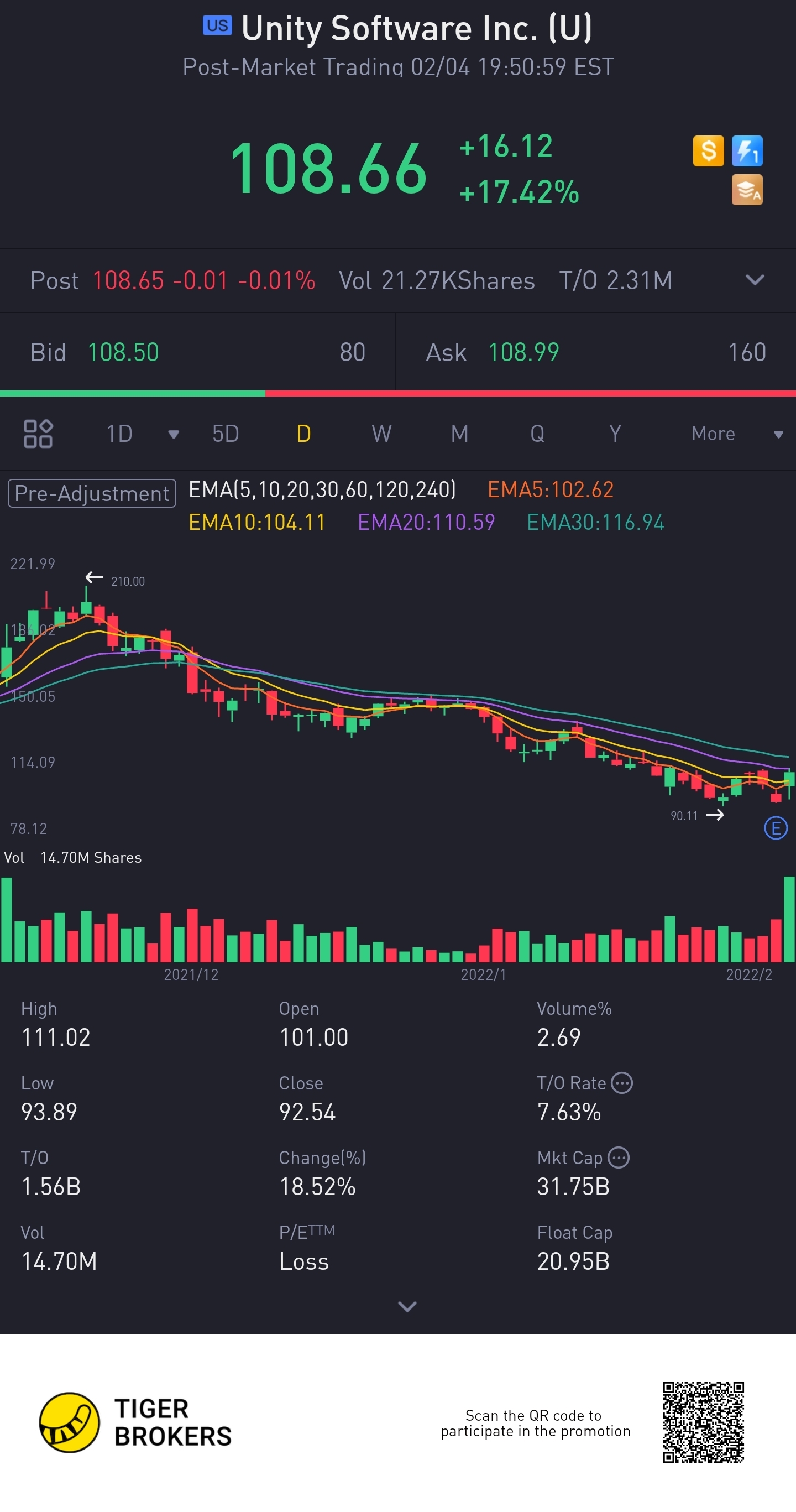Image resolution: width=796 pixels, height=1512 pixels.
Task: Tap the orange stacked coins badge icon
Action: point(747,190)
